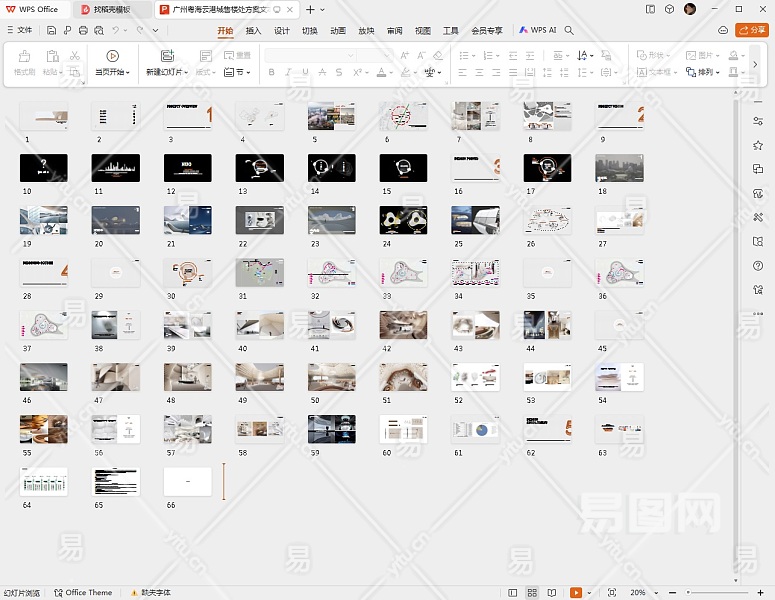Switch to the 设计 ribbon tab
775x600 pixels.
click(282, 30)
